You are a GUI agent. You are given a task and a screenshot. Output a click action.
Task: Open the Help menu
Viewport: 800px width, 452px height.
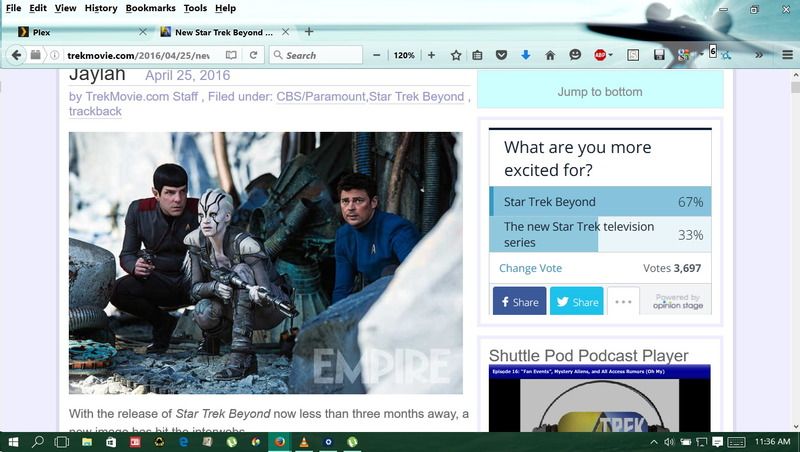pyautogui.click(x=225, y=8)
